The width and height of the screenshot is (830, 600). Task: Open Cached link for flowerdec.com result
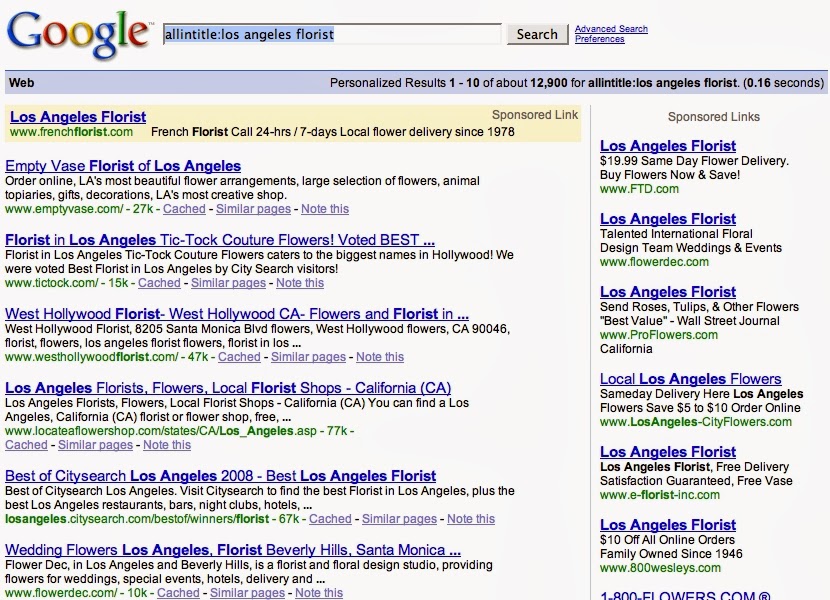click(x=178, y=593)
